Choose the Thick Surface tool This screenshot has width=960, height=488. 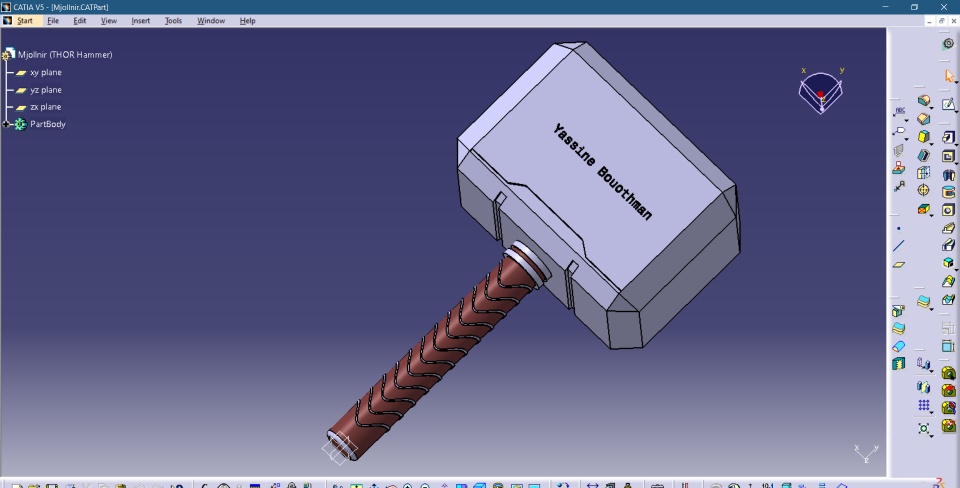(x=898, y=329)
